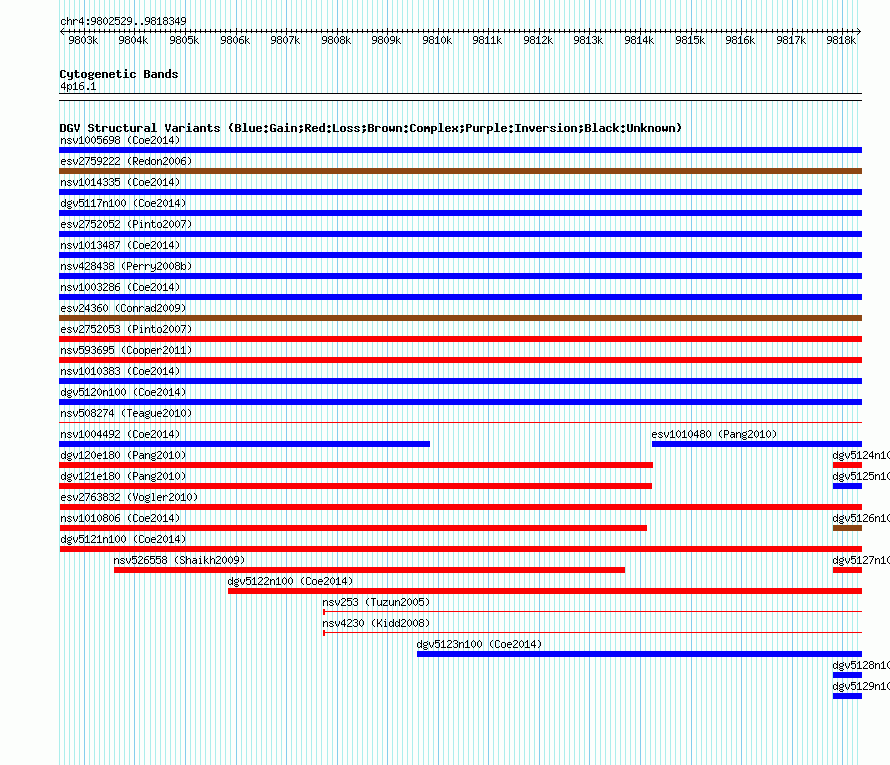Select nsv508274 (Teague2010) label
890x765 pixels.
click(x=126, y=413)
